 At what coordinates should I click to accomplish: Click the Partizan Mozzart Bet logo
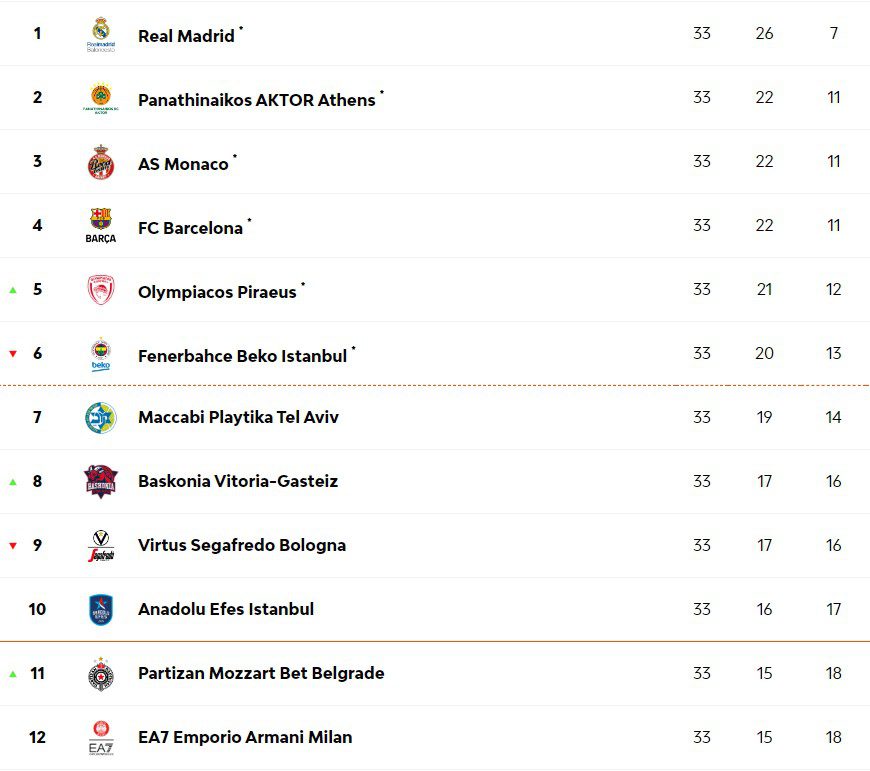tap(101, 674)
